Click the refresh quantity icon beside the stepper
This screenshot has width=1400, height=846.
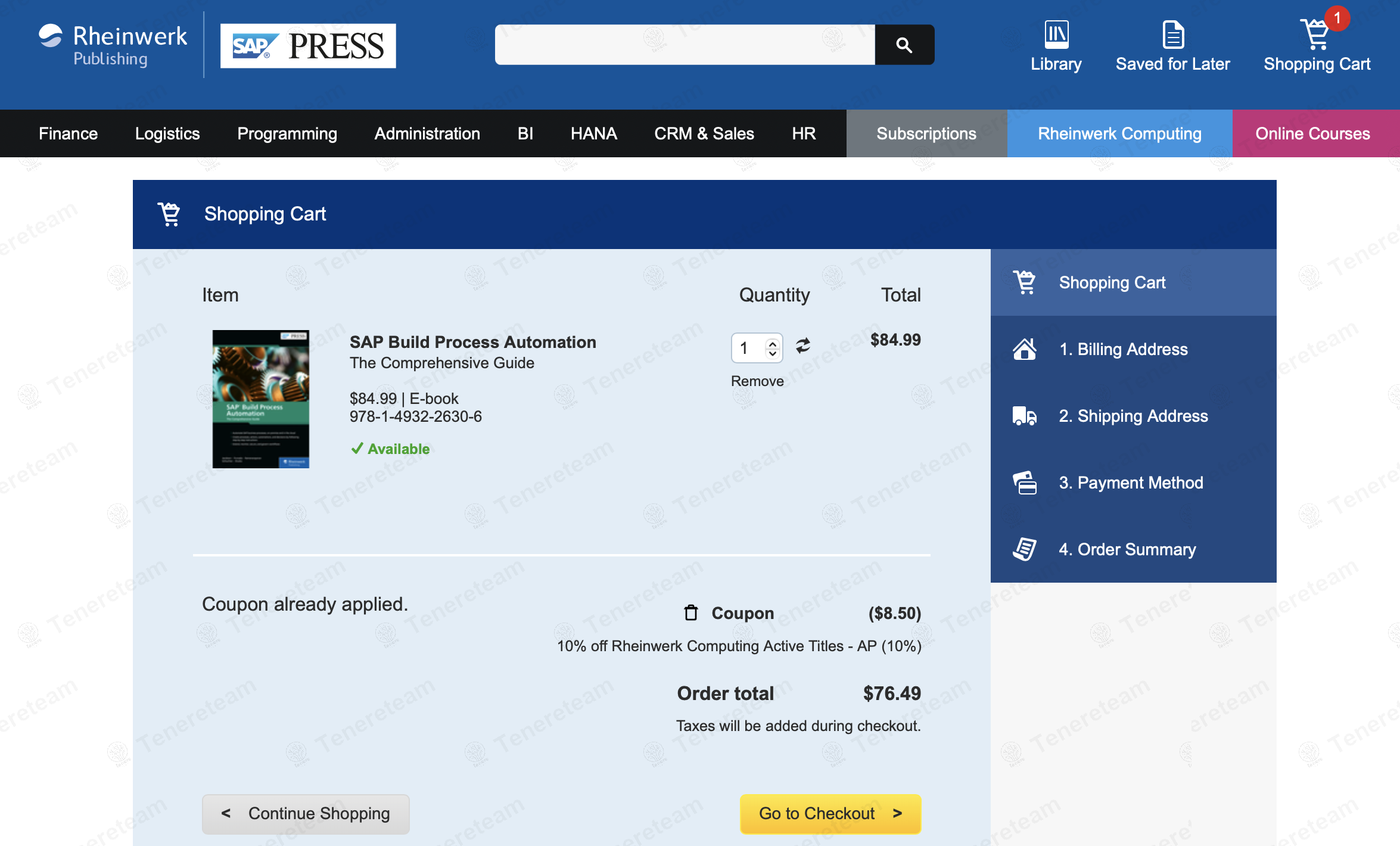point(802,344)
